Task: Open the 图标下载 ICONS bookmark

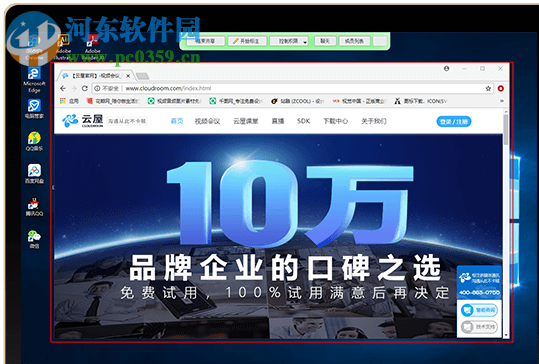Action: click(x=420, y=101)
